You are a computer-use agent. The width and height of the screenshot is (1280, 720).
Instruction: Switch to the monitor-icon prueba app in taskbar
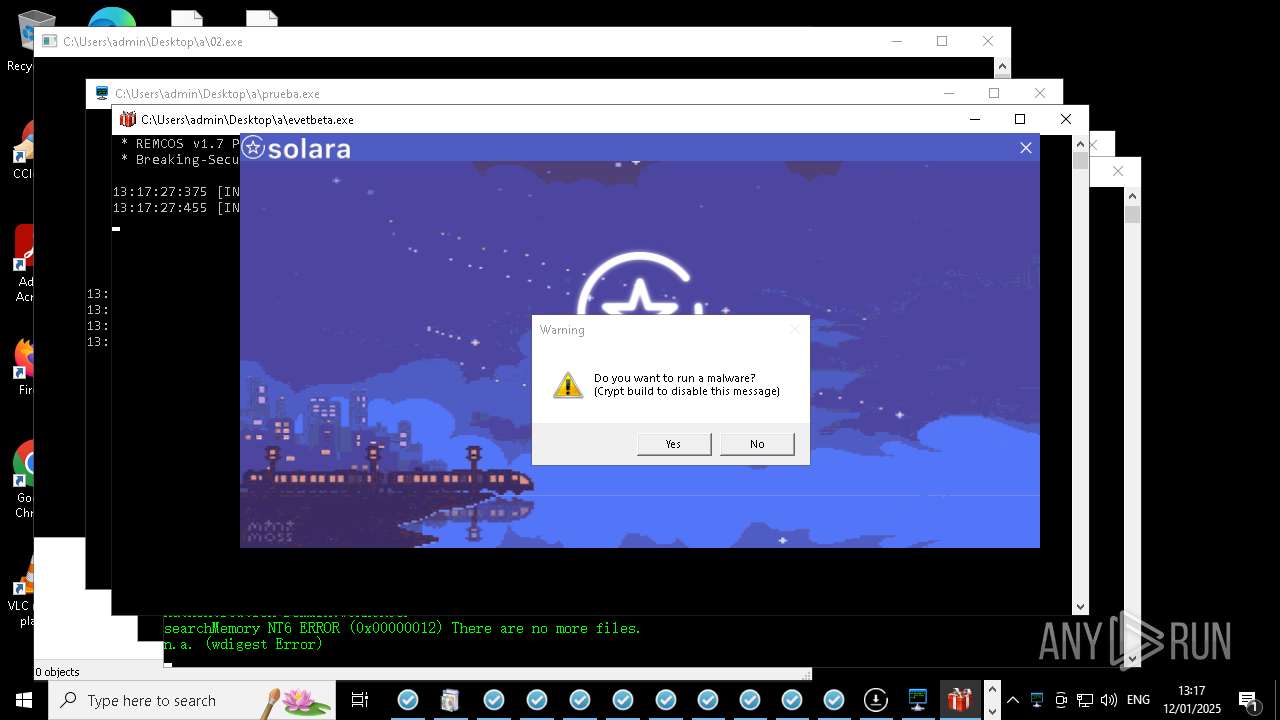tap(918, 700)
